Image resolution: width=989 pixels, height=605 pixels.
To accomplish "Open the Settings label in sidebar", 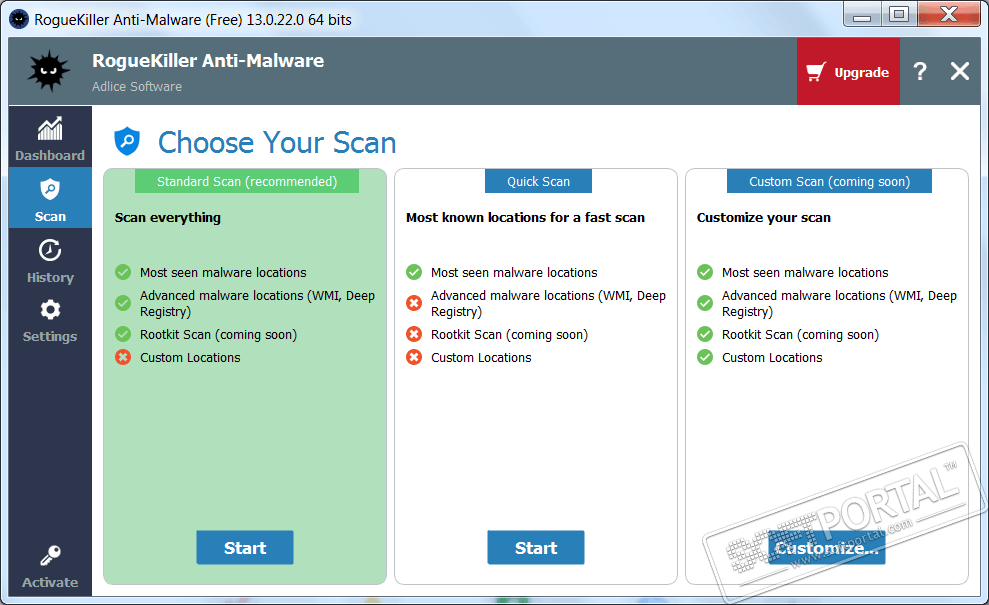I will (50, 336).
